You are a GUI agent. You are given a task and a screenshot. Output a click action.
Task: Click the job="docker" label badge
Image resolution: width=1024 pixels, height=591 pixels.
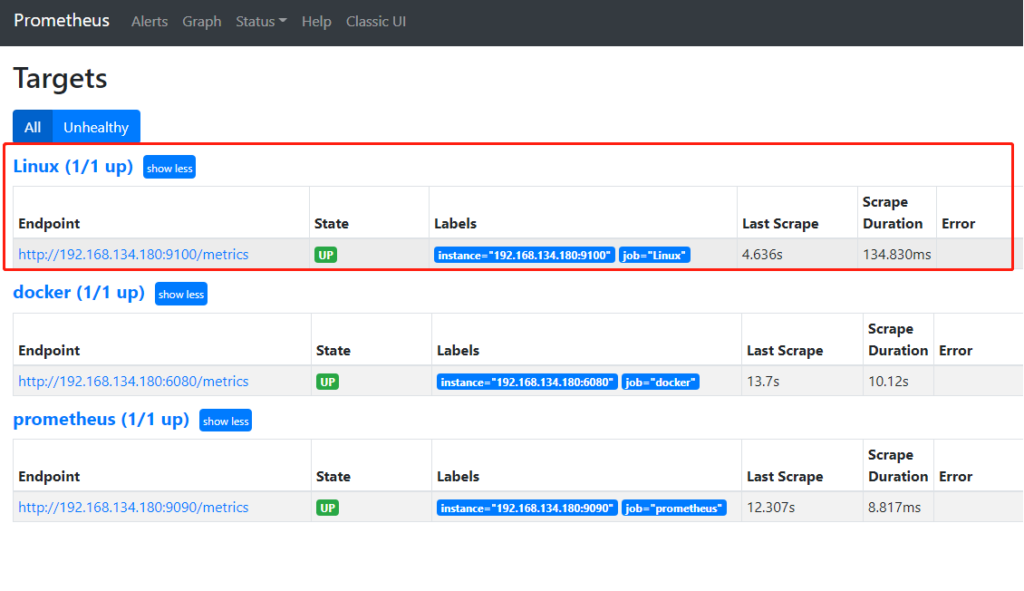(x=660, y=381)
